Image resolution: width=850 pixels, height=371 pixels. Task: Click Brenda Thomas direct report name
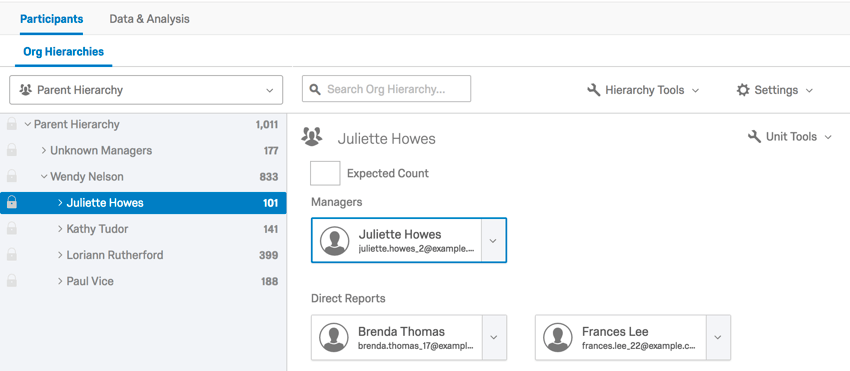(401, 331)
